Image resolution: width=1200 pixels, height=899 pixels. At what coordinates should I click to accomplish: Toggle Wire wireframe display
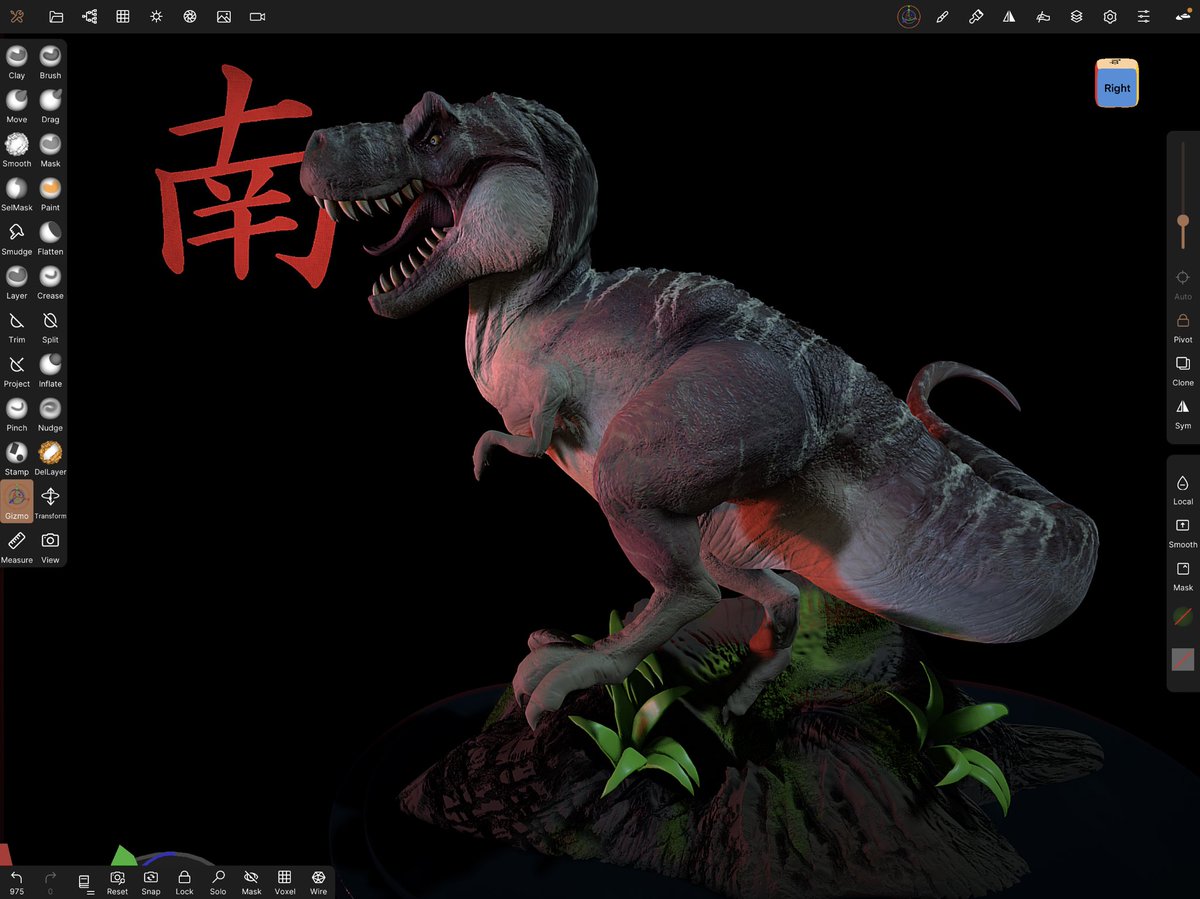pos(318,882)
